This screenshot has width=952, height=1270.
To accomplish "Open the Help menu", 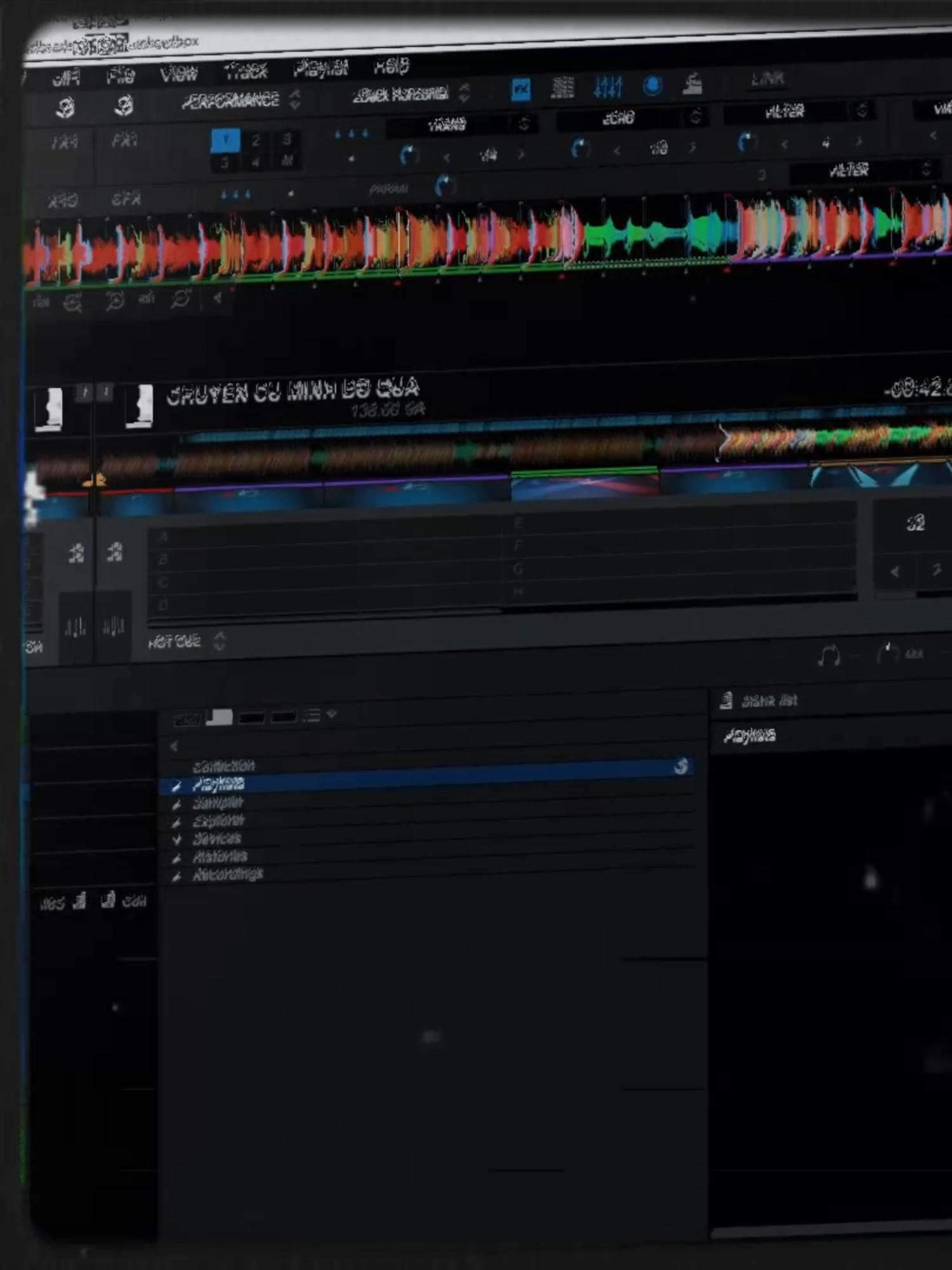I will point(392,66).
